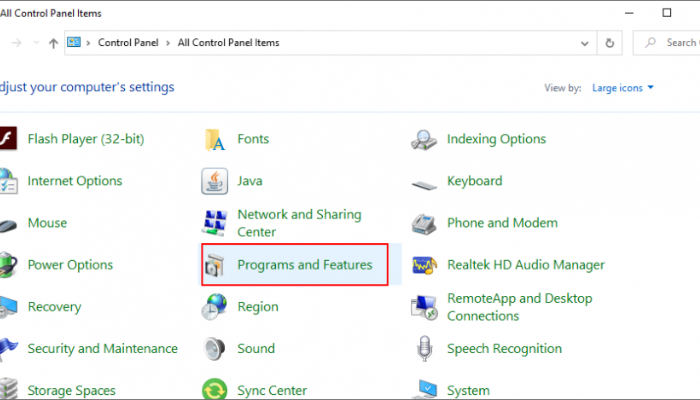Click the Control Panel icon in address bar
The image size is (700, 400).
(x=74, y=42)
